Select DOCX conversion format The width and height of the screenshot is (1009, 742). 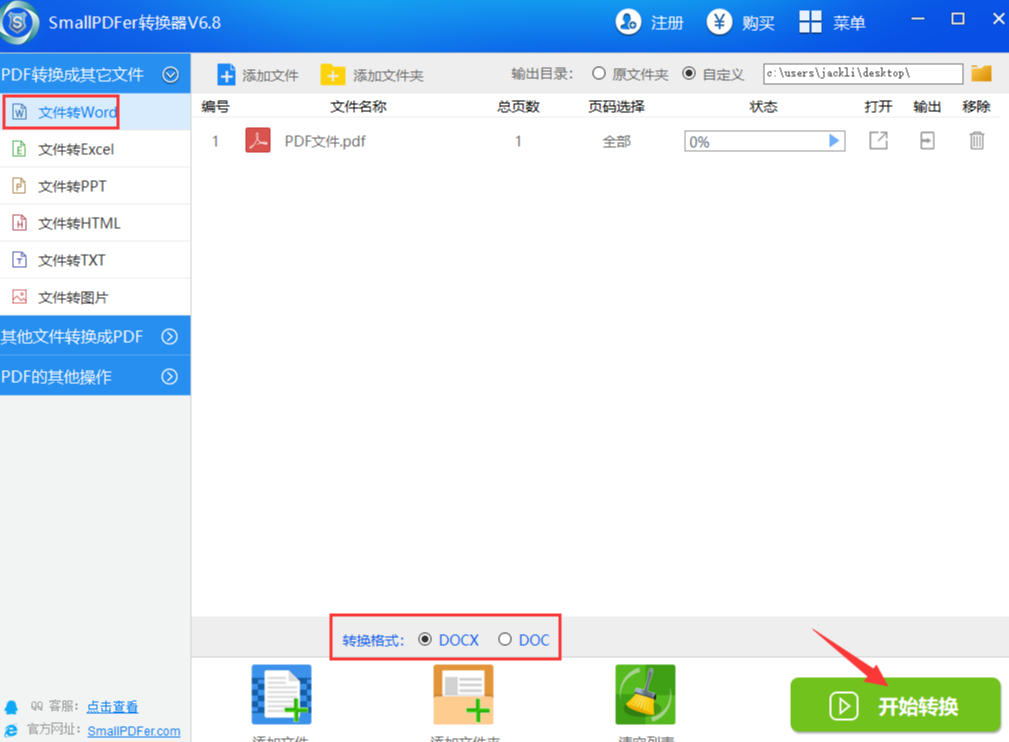[x=425, y=639]
